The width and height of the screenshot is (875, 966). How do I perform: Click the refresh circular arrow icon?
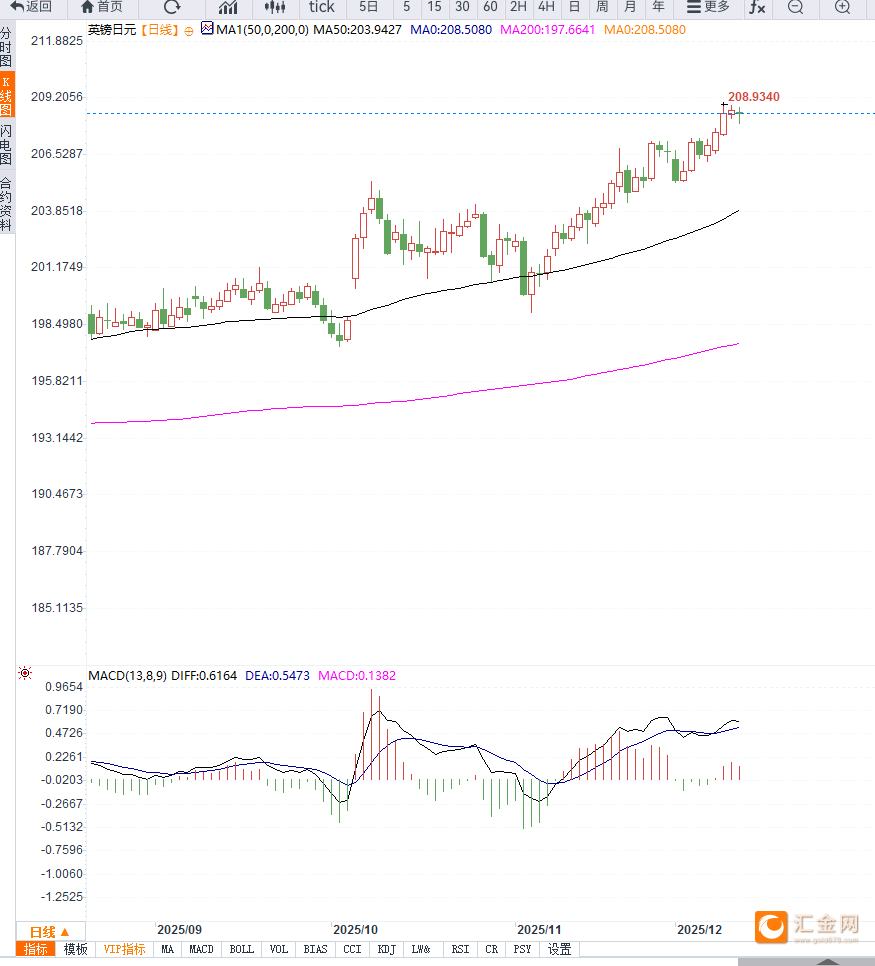pos(172,7)
